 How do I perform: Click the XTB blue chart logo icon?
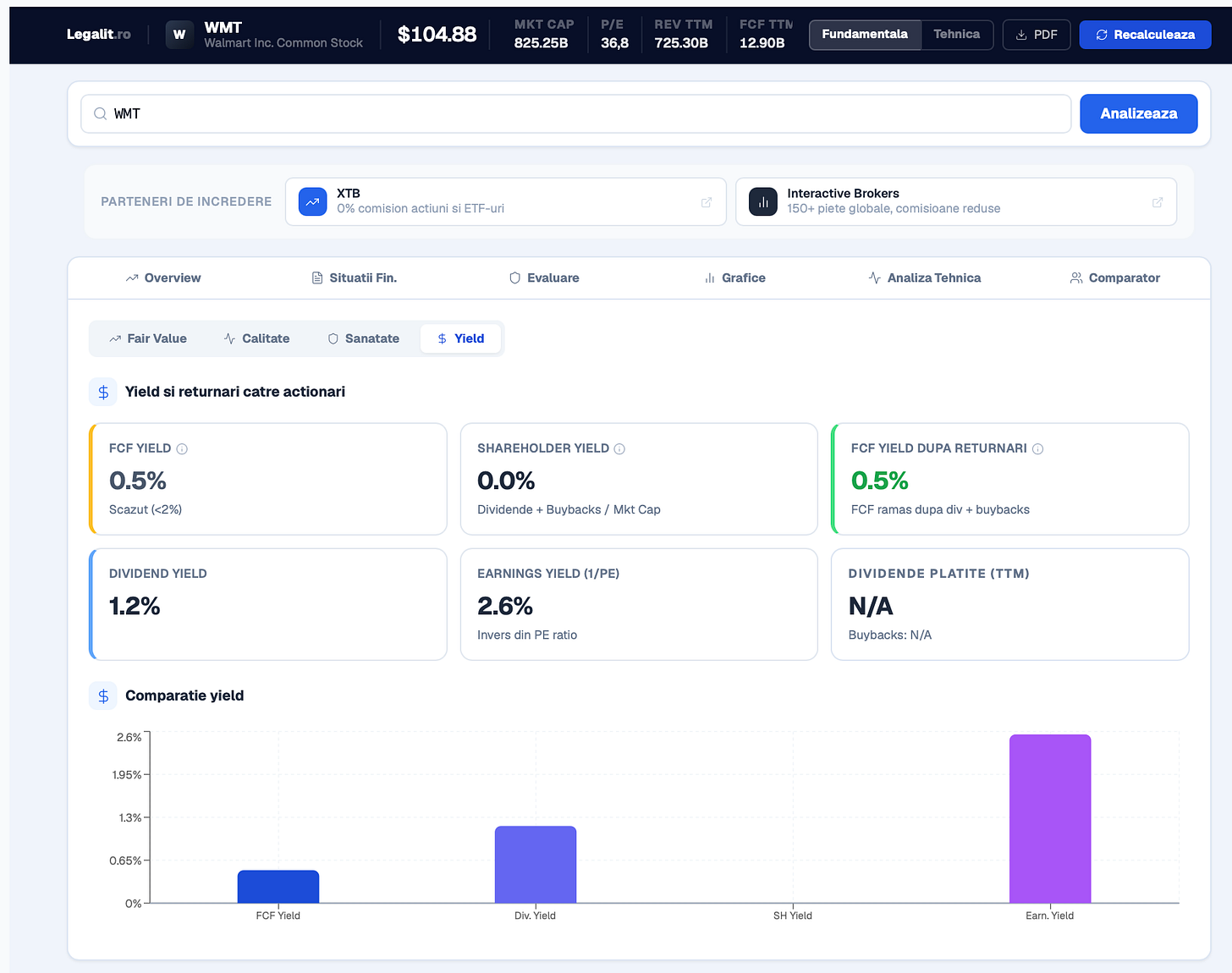point(313,201)
